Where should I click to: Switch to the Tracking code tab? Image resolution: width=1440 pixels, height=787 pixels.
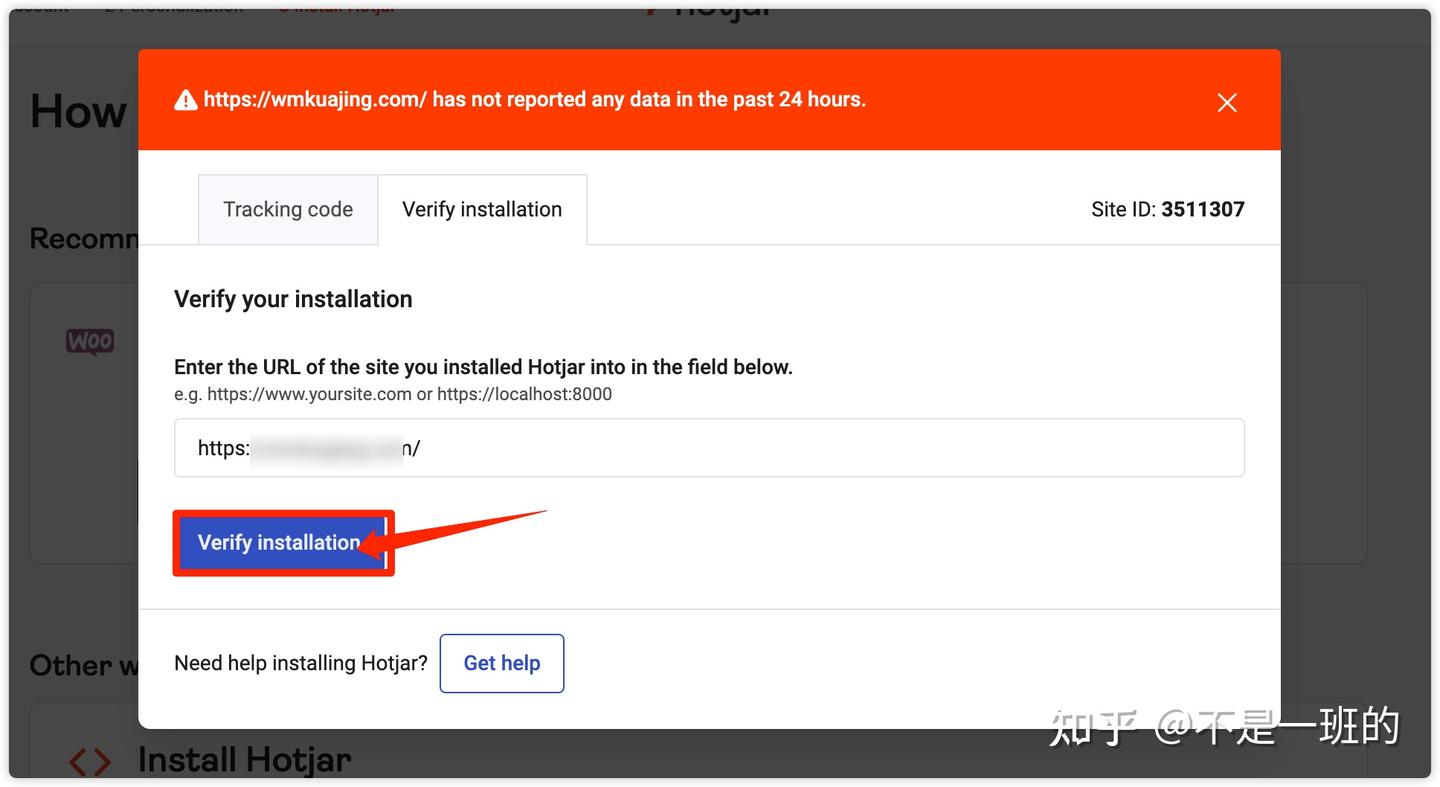pyautogui.click(x=288, y=209)
